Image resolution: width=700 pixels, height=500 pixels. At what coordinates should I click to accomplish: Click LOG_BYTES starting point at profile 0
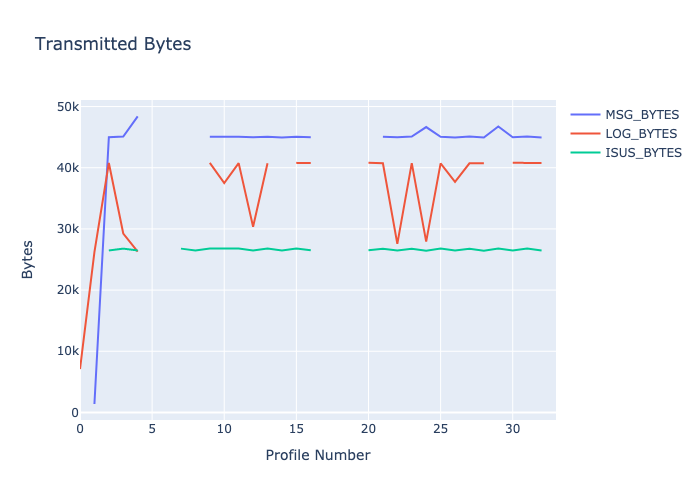[x=81, y=368]
